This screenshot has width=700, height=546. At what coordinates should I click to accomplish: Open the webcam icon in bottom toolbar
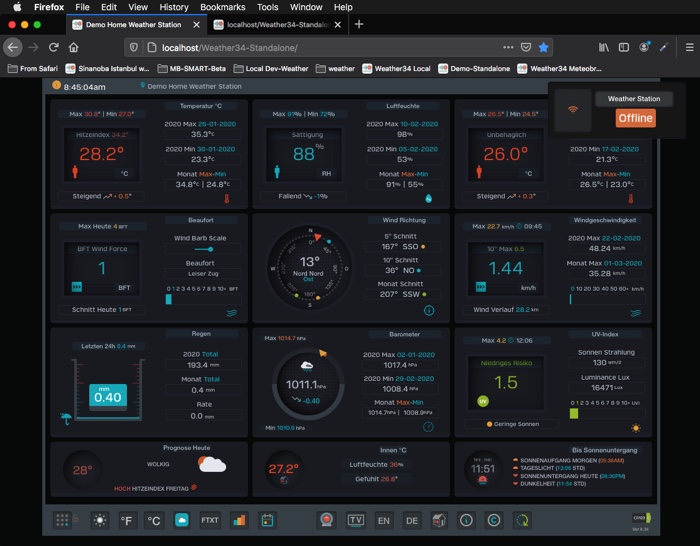coord(327,520)
